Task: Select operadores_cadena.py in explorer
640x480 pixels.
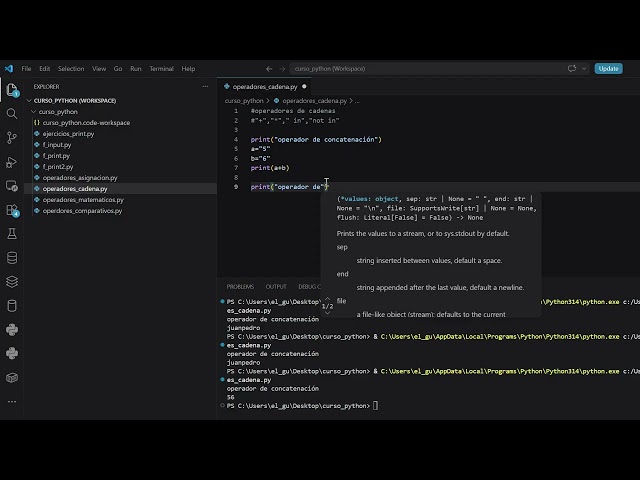Action: tap(75, 189)
